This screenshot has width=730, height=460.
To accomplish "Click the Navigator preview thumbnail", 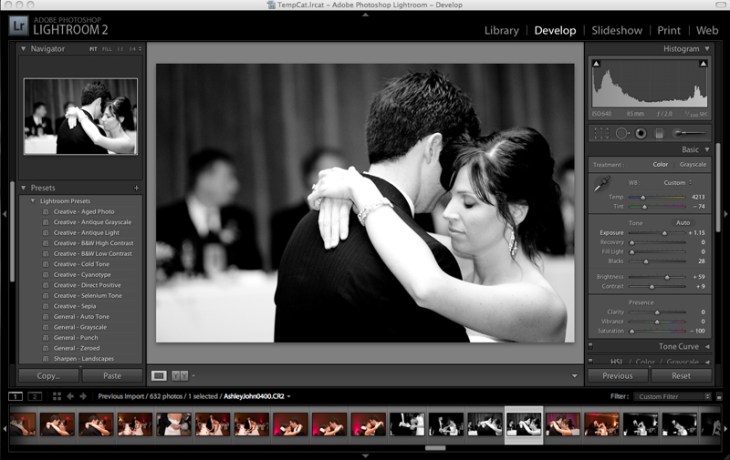I will pyautogui.click(x=81, y=116).
